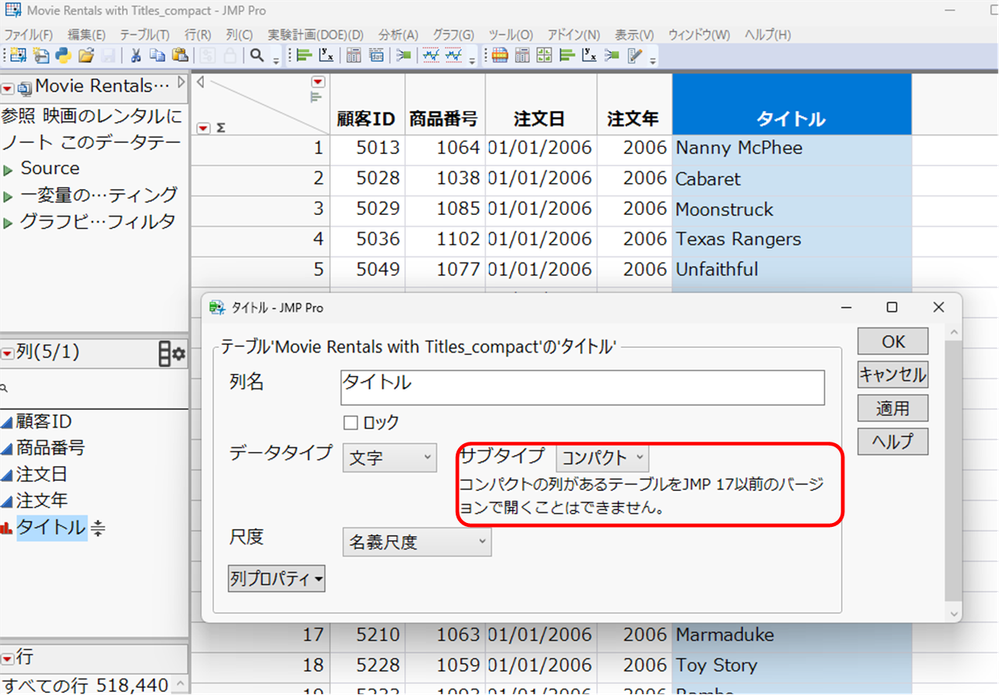Click the Cut scissors icon

click(x=135, y=55)
